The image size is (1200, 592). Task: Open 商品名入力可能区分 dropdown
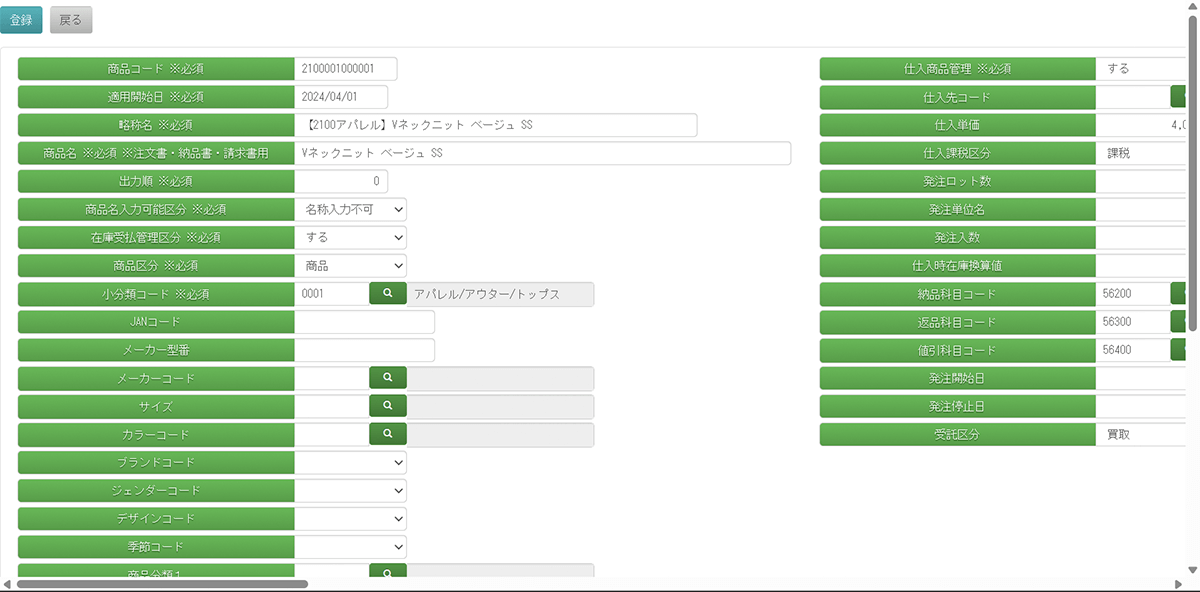(x=351, y=209)
